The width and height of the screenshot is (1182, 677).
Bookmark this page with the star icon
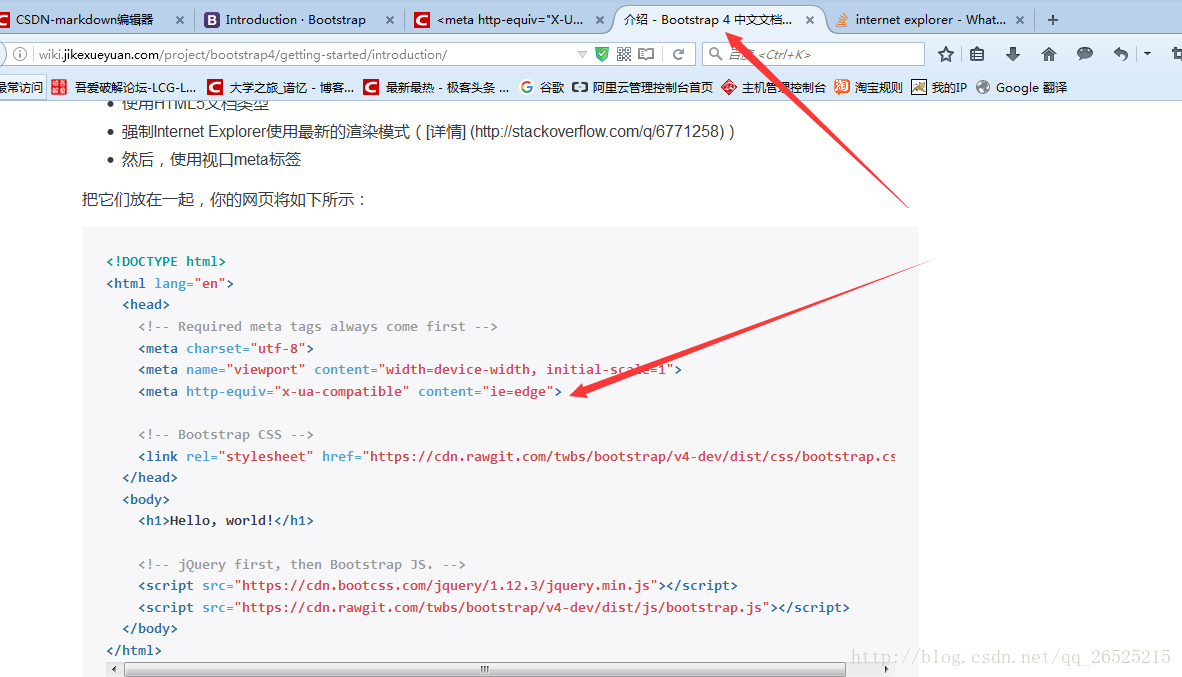pos(945,54)
